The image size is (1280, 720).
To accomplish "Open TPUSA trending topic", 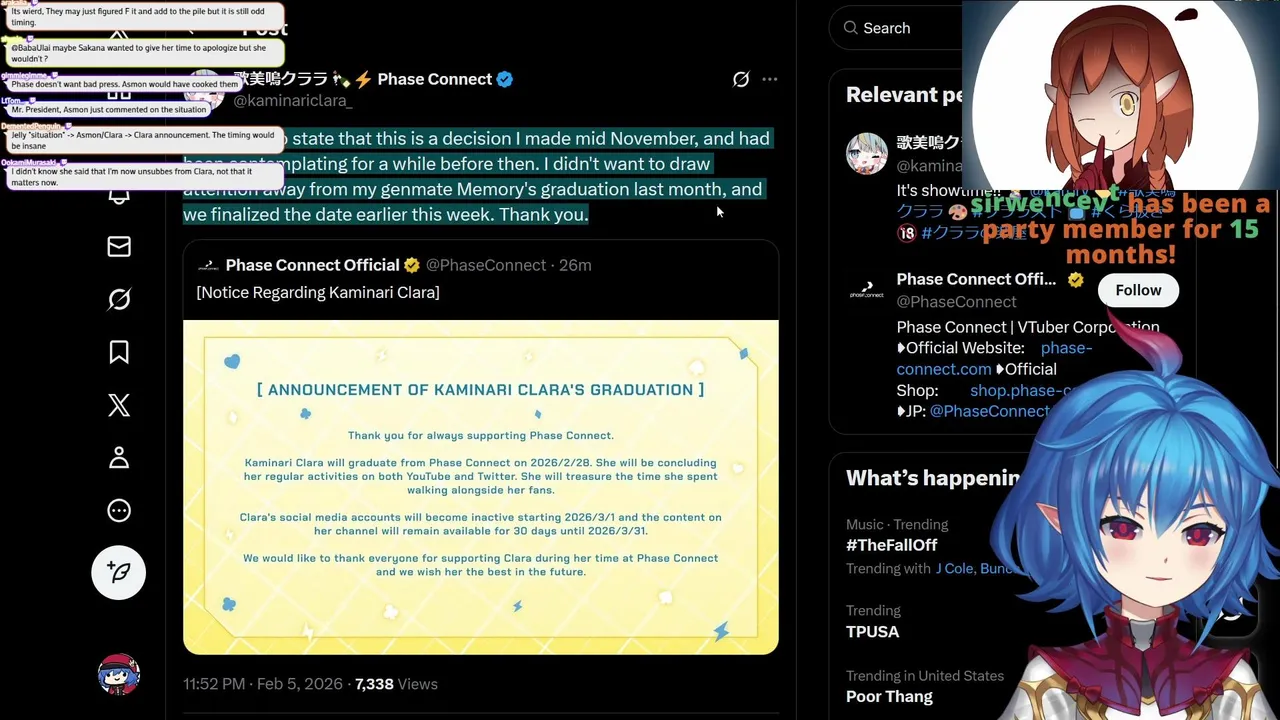I will 872,631.
